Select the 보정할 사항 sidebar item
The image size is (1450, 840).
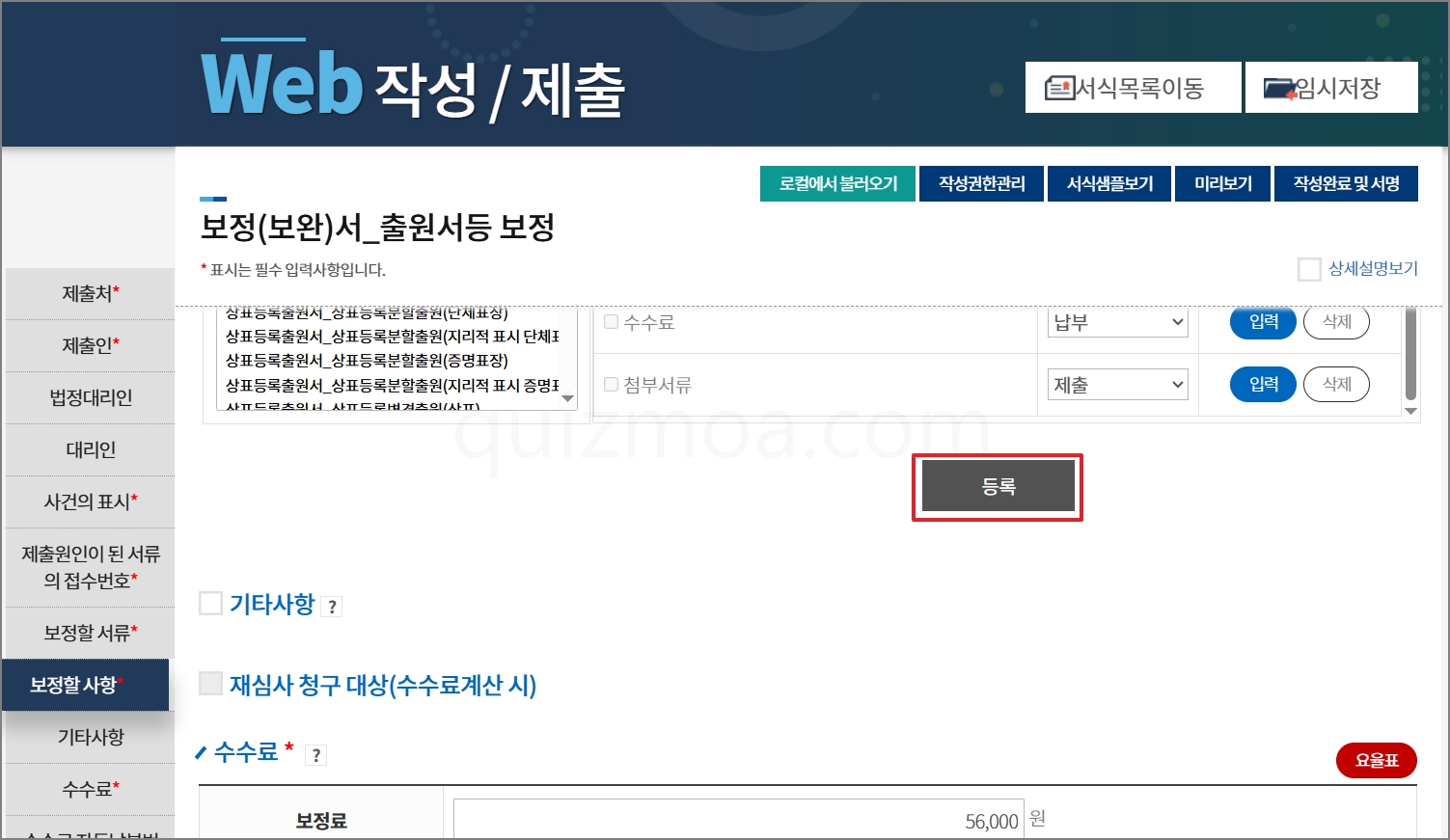[85, 685]
